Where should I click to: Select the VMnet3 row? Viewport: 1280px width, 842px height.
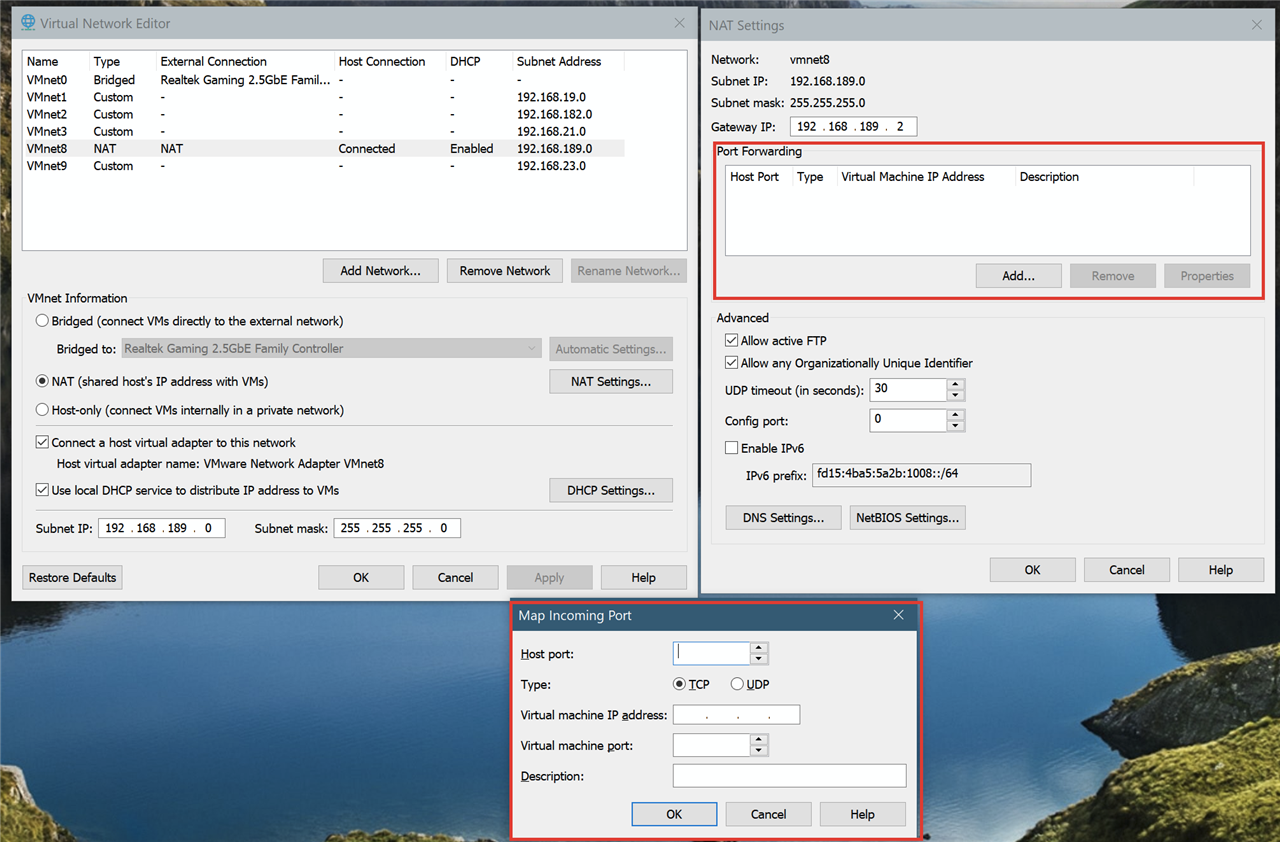point(325,131)
